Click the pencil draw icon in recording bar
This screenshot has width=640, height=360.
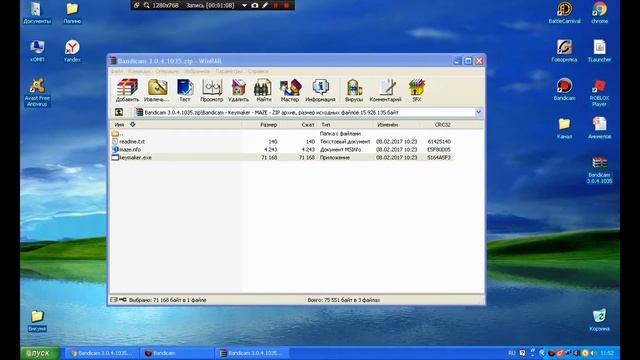point(265,5)
